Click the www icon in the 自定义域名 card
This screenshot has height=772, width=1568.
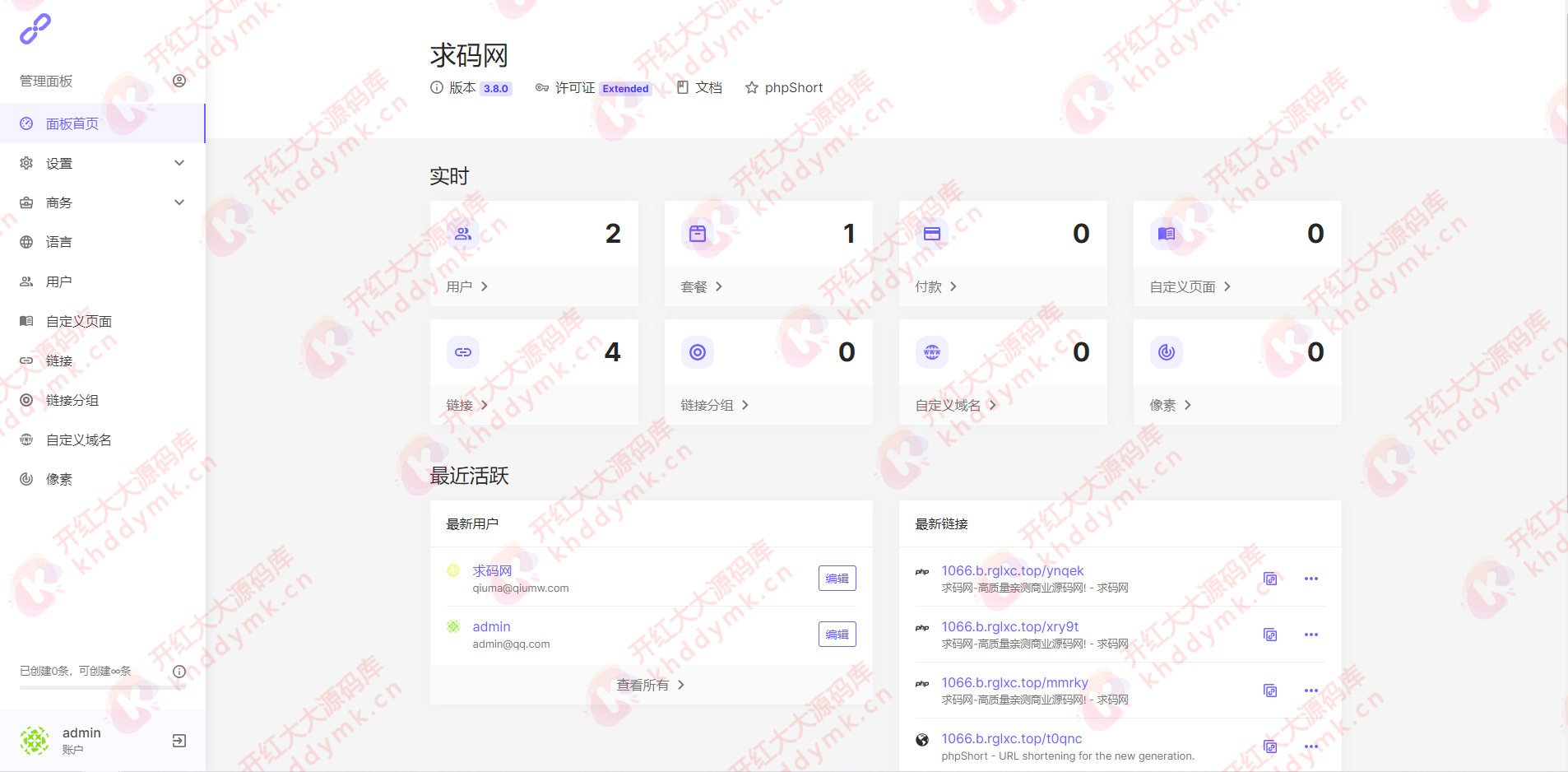click(932, 352)
